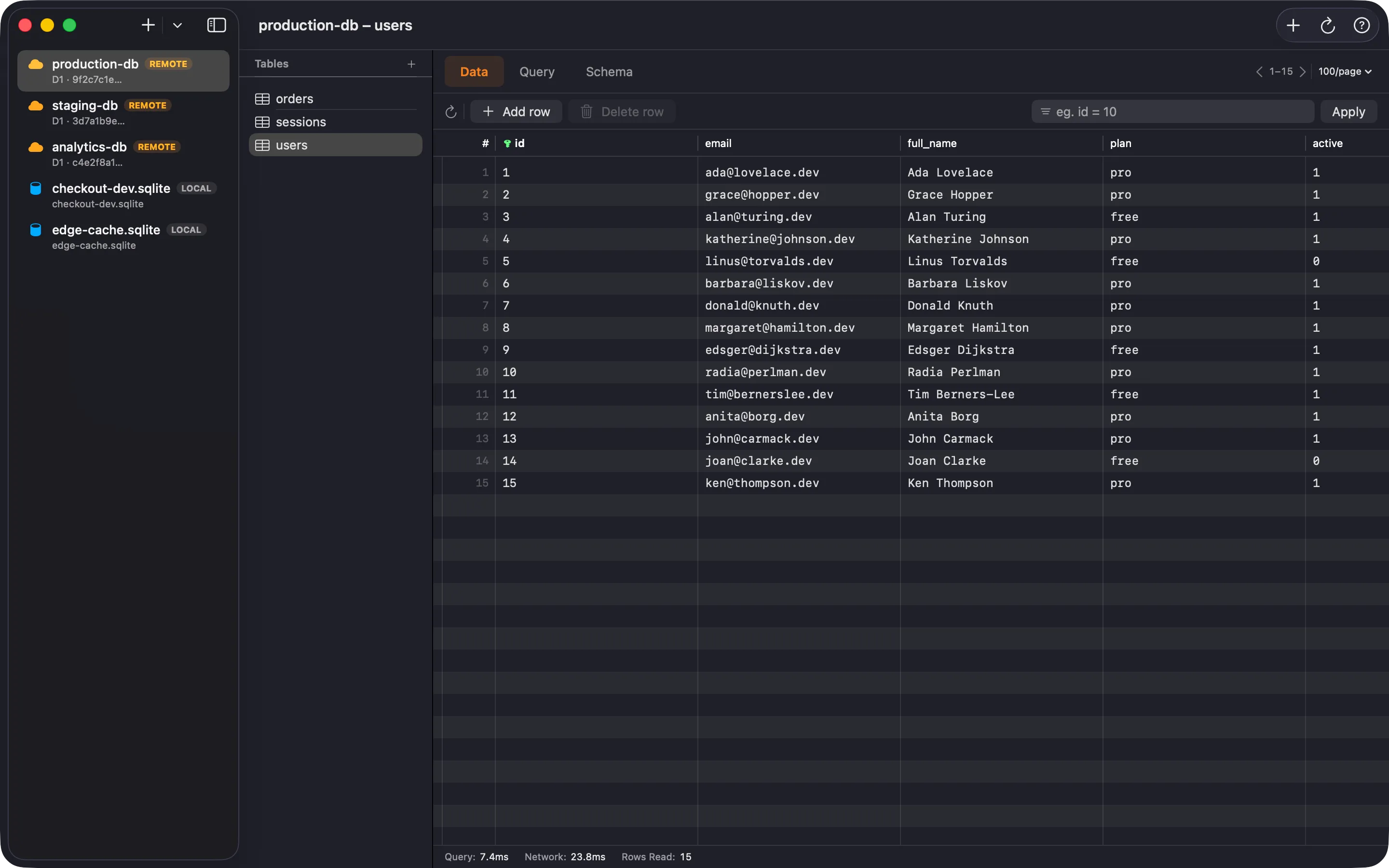The height and width of the screenshot is (868, 1389).
Task: Switch to the Schema tab
Action: pos(609,72)
